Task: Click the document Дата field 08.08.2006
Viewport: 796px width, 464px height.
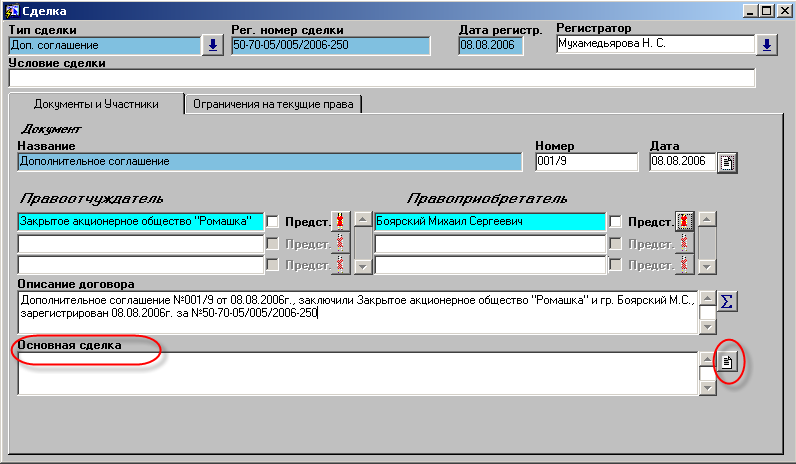Action: [683, 162]
